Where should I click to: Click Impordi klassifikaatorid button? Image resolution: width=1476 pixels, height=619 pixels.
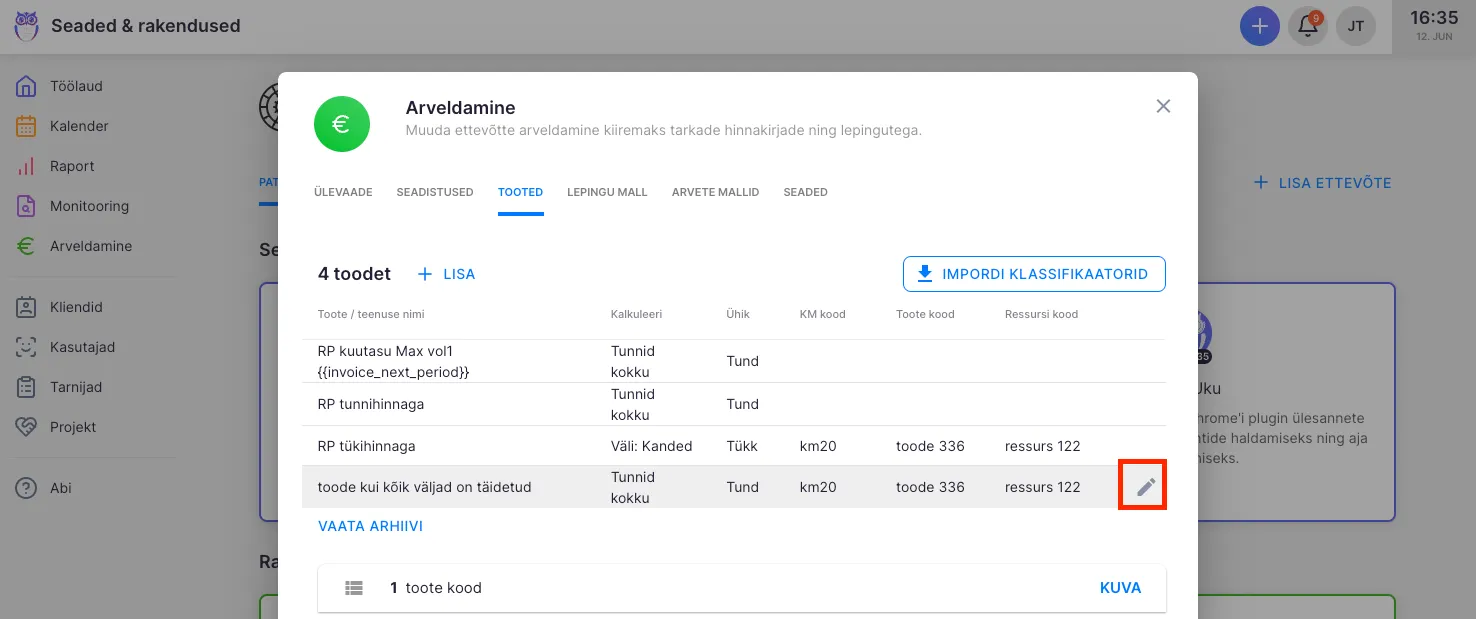click(1034, 274)
